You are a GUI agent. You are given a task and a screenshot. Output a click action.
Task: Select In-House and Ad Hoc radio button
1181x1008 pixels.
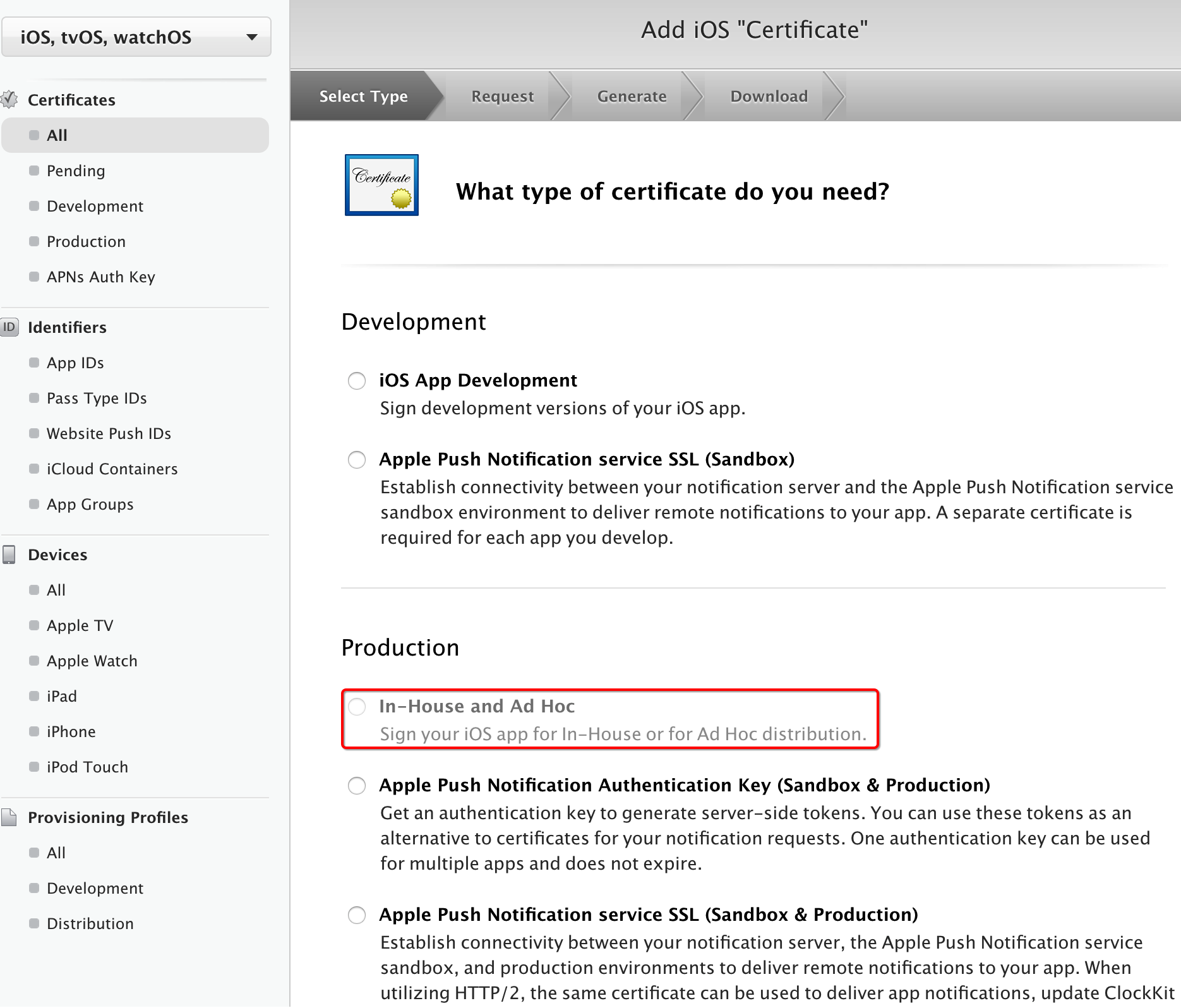point(357,707)
